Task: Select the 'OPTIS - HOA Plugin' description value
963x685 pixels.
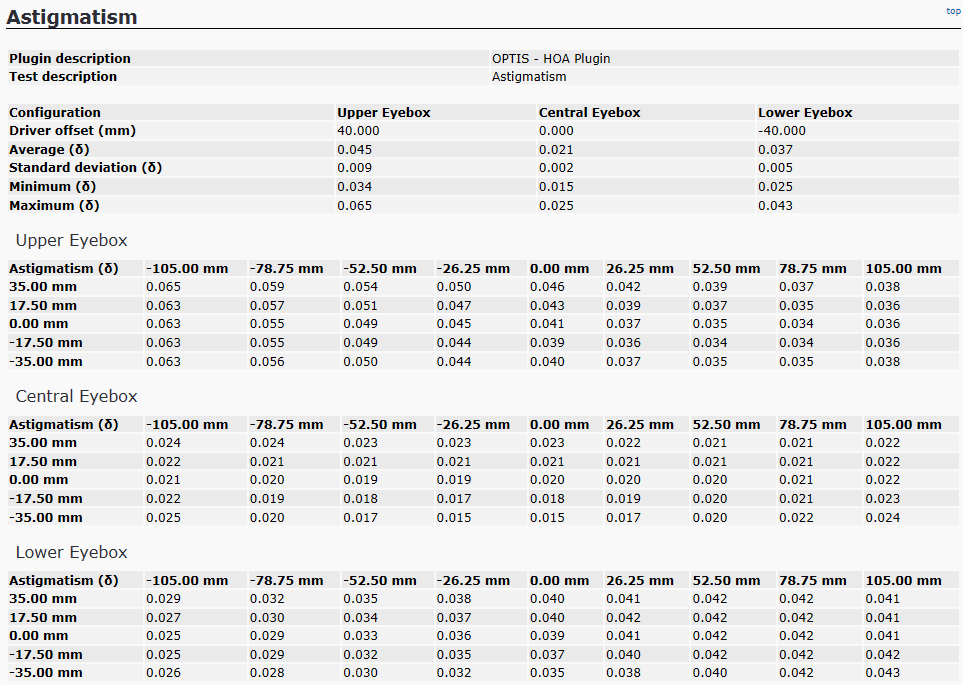Action: pyautogui.click(x=550, y=59)
